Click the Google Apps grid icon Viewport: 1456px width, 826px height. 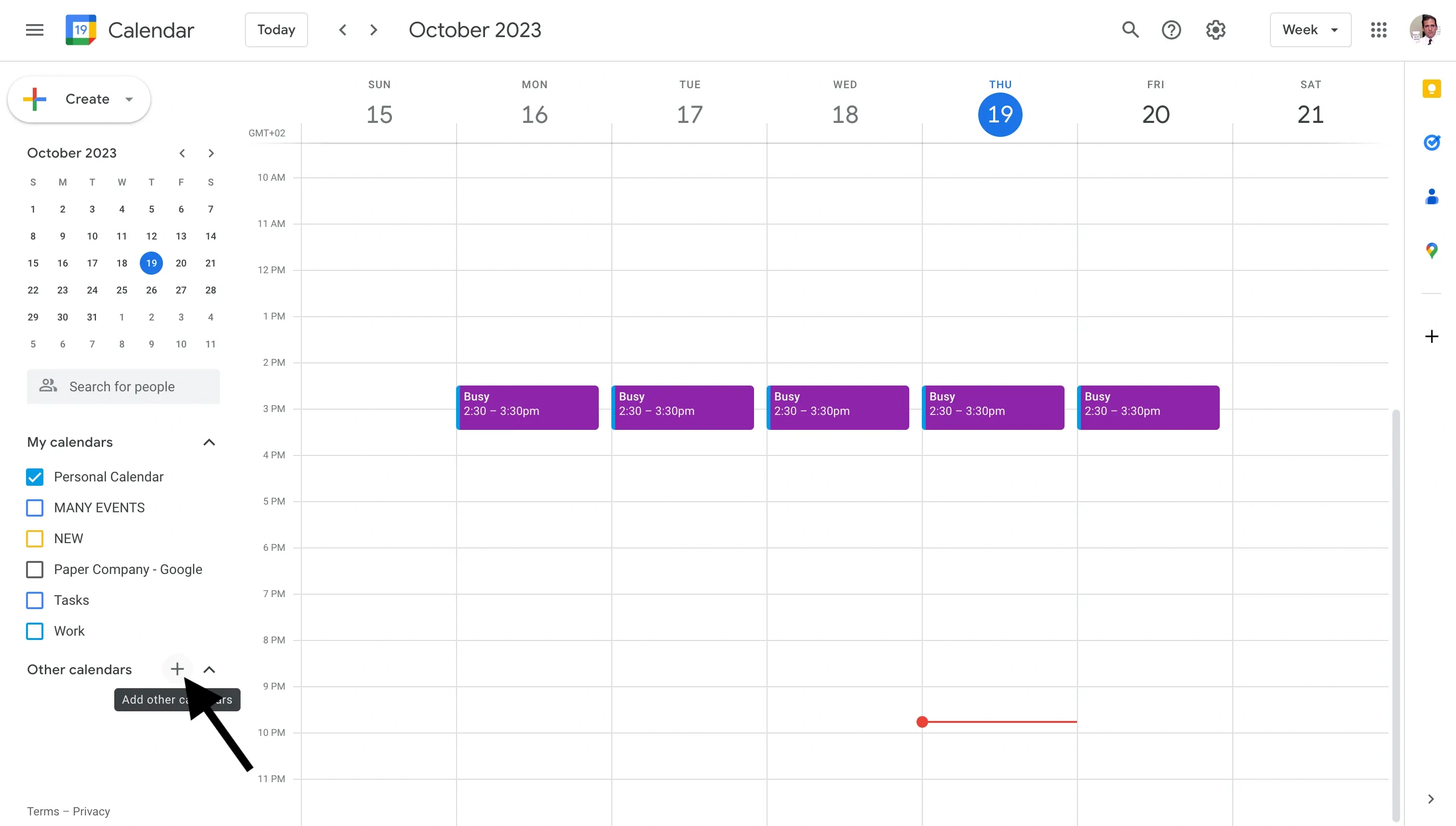pyautogui.click(x=1378, y=30)
